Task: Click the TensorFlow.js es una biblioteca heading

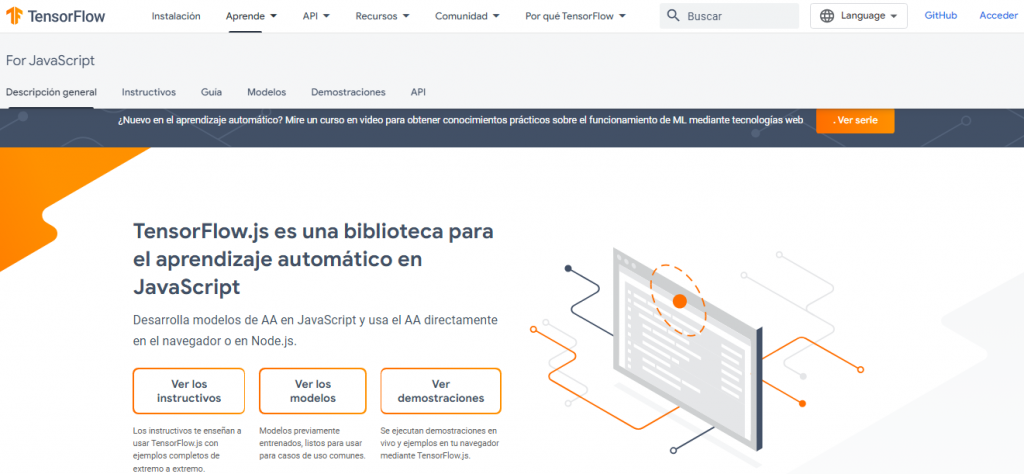Action: point(313,259)
